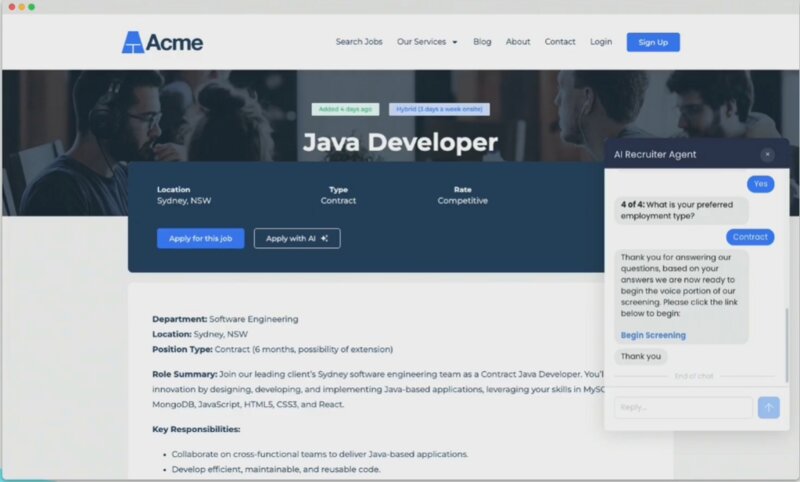Image resolution: width=800 pixels, height=482 pixels.
Task: Click the green macOS fullscreen dot
Action: point(31,7)
